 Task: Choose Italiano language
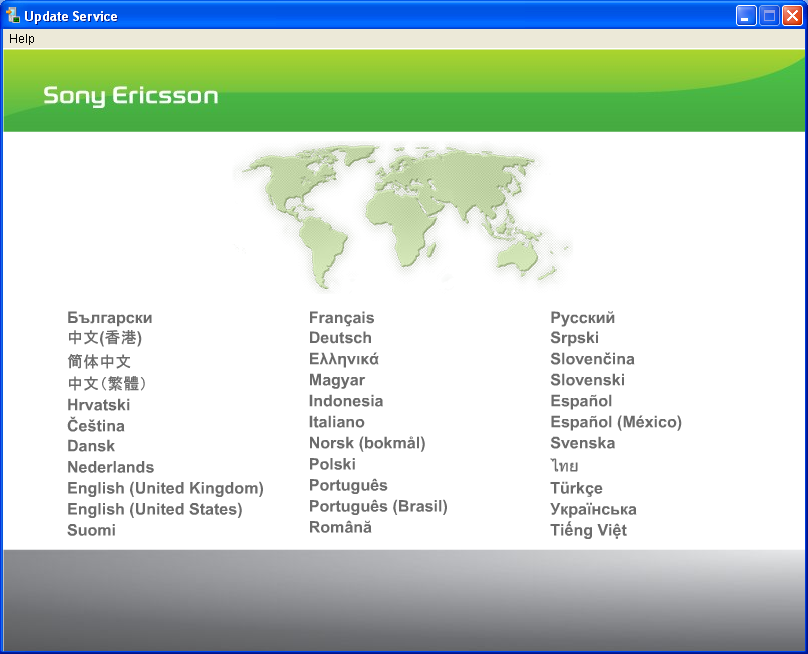336,422
